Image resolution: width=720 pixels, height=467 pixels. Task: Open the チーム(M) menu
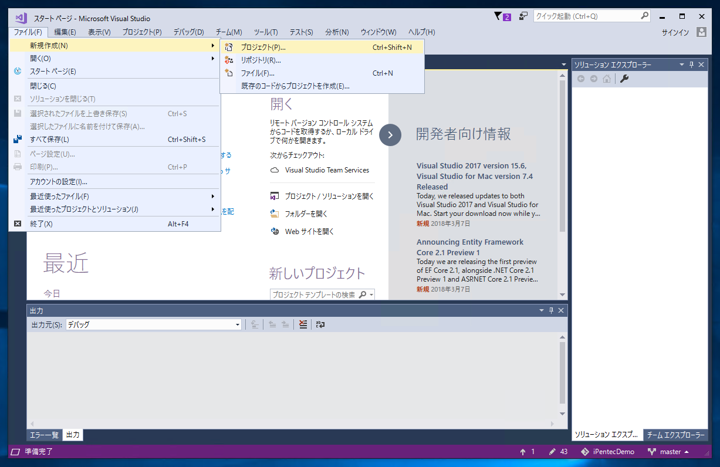pyautogui.click(x=229, y=32)
